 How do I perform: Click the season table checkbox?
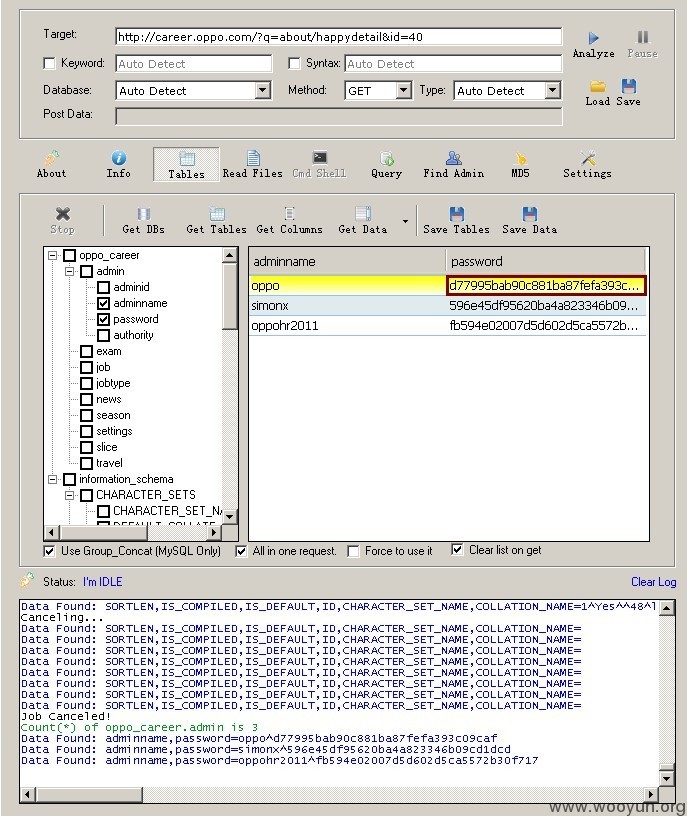pos(86,415)
